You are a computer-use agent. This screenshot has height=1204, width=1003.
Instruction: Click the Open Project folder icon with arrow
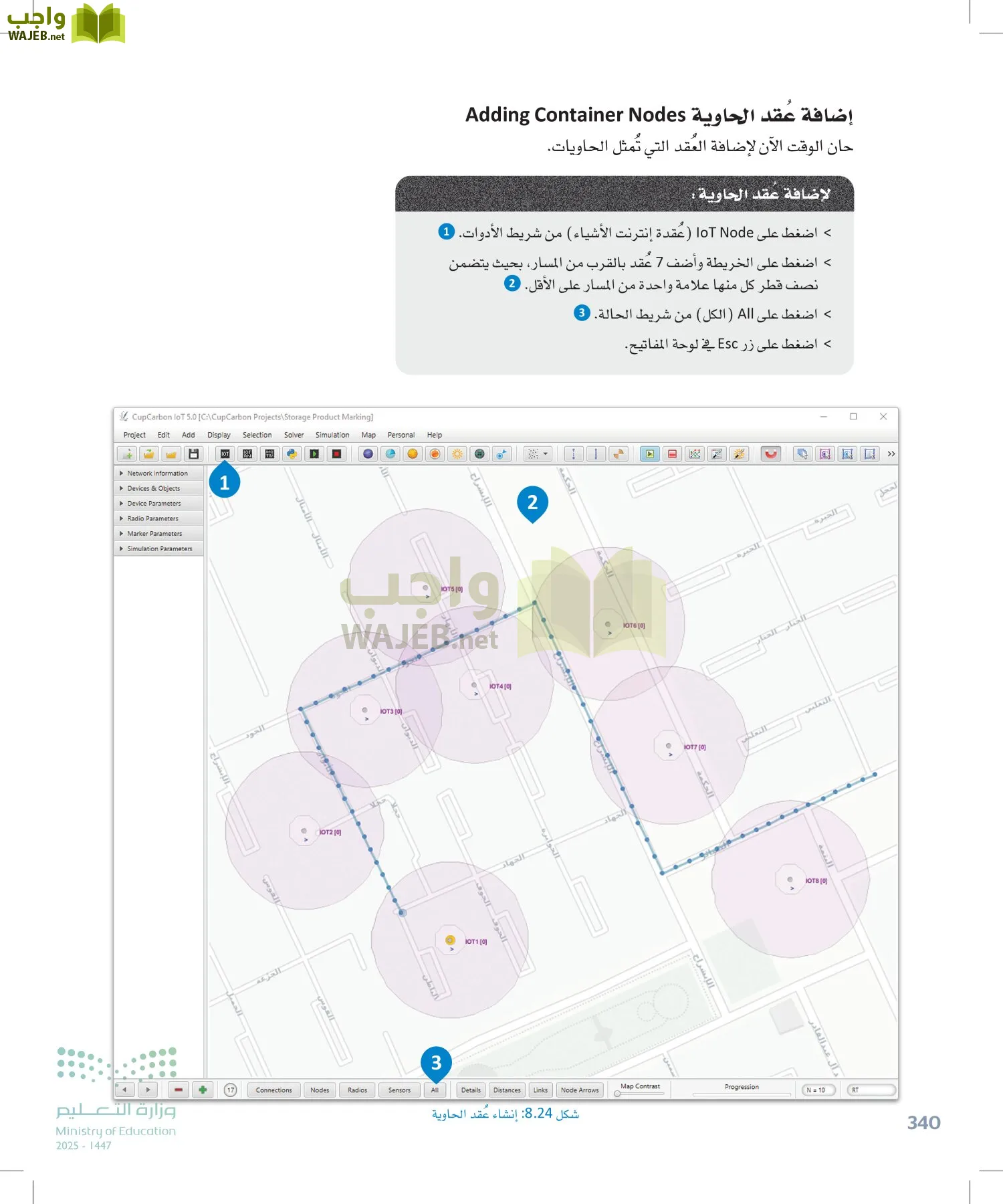149,454
